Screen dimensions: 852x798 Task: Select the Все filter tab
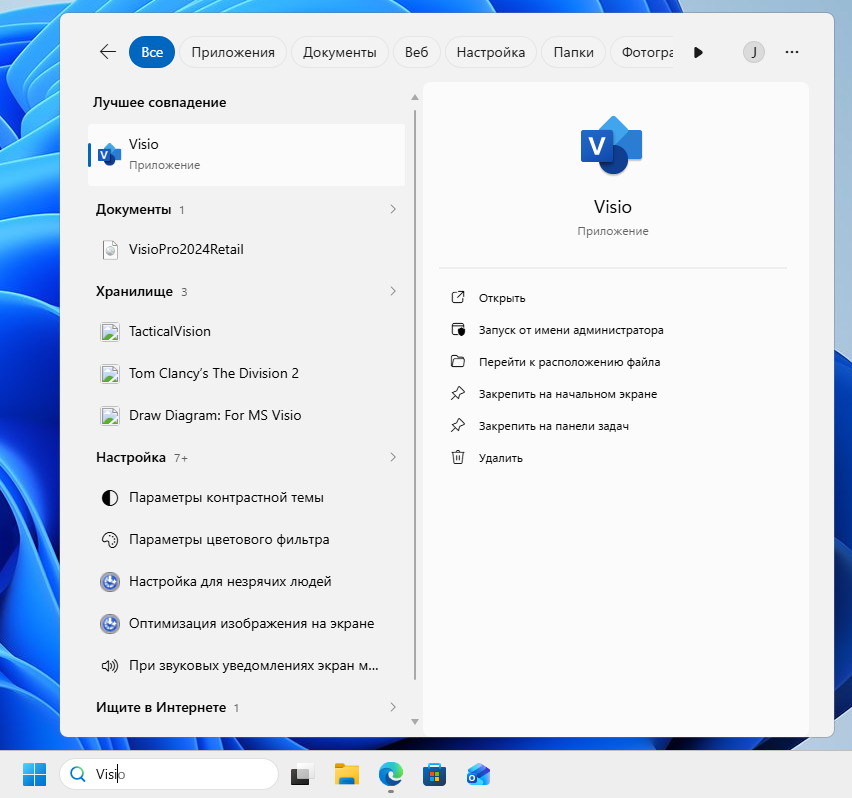152,52
